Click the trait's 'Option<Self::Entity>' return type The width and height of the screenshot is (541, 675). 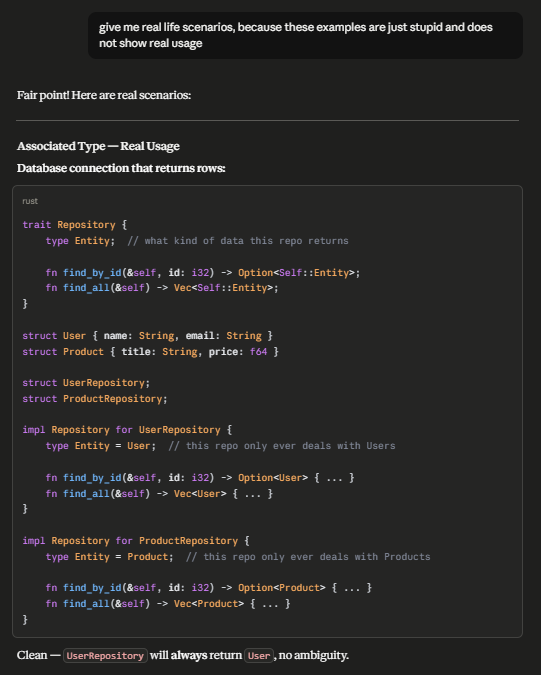click(x=299, y=272)
